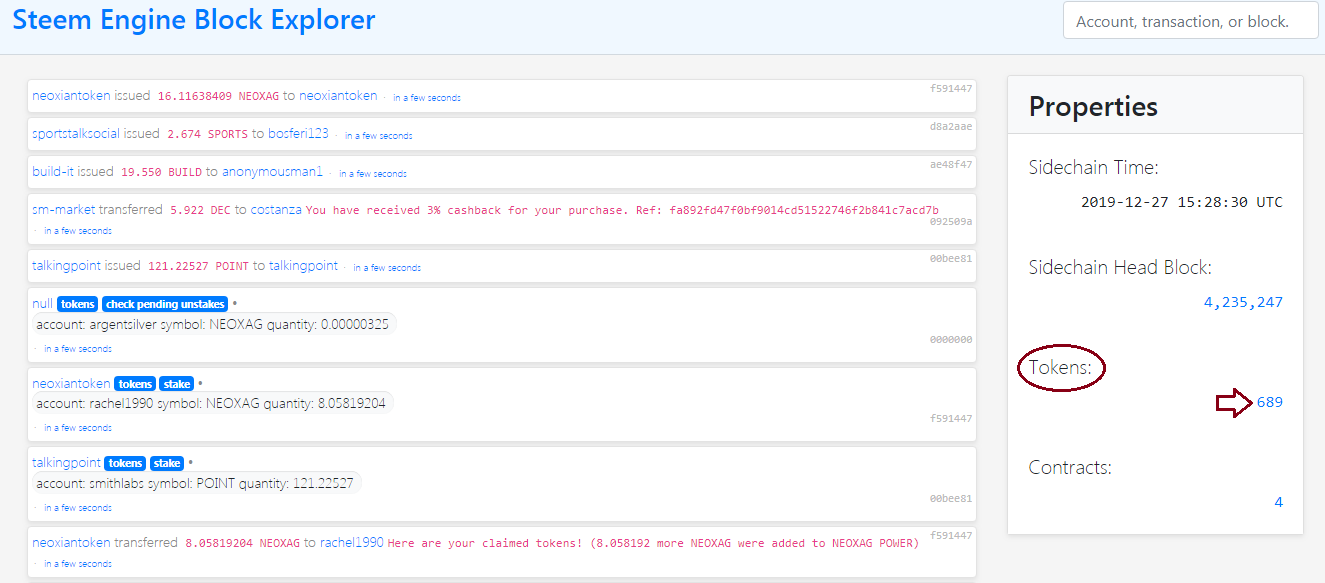Click the stake badge in the talkingpoint row
The height and width of the screenshot is (583, 1325).
coord(167,463)
